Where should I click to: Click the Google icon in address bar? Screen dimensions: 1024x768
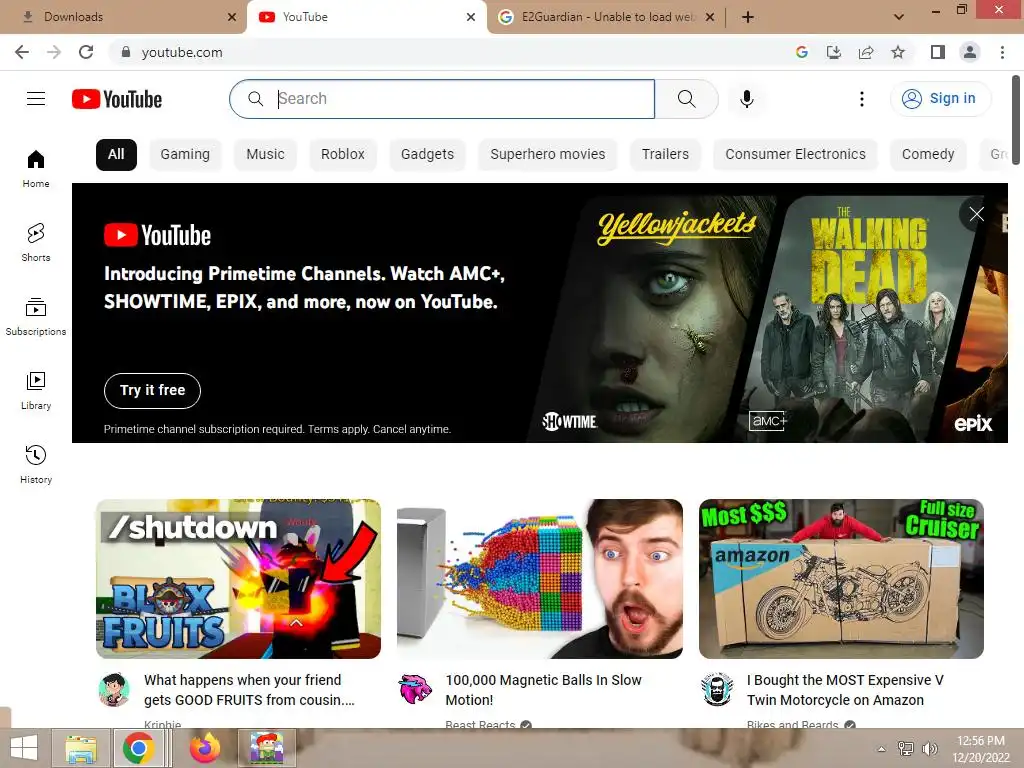(801, 52)
